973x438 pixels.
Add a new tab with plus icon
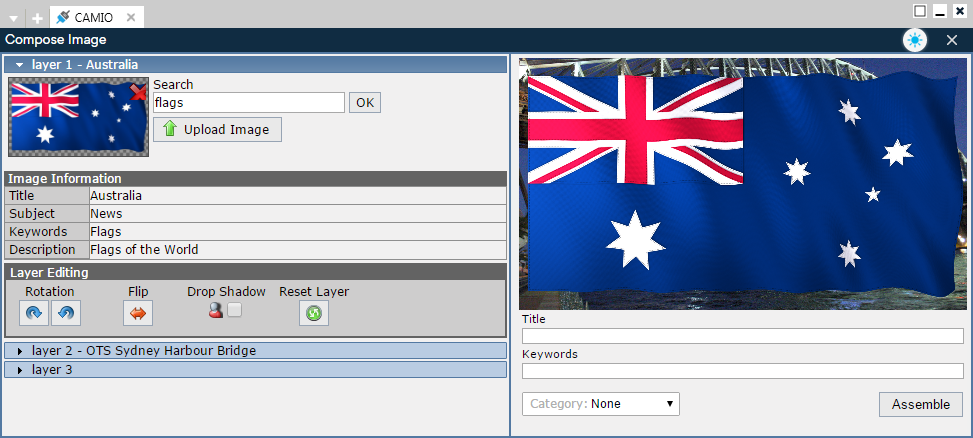tap(37, 18)
